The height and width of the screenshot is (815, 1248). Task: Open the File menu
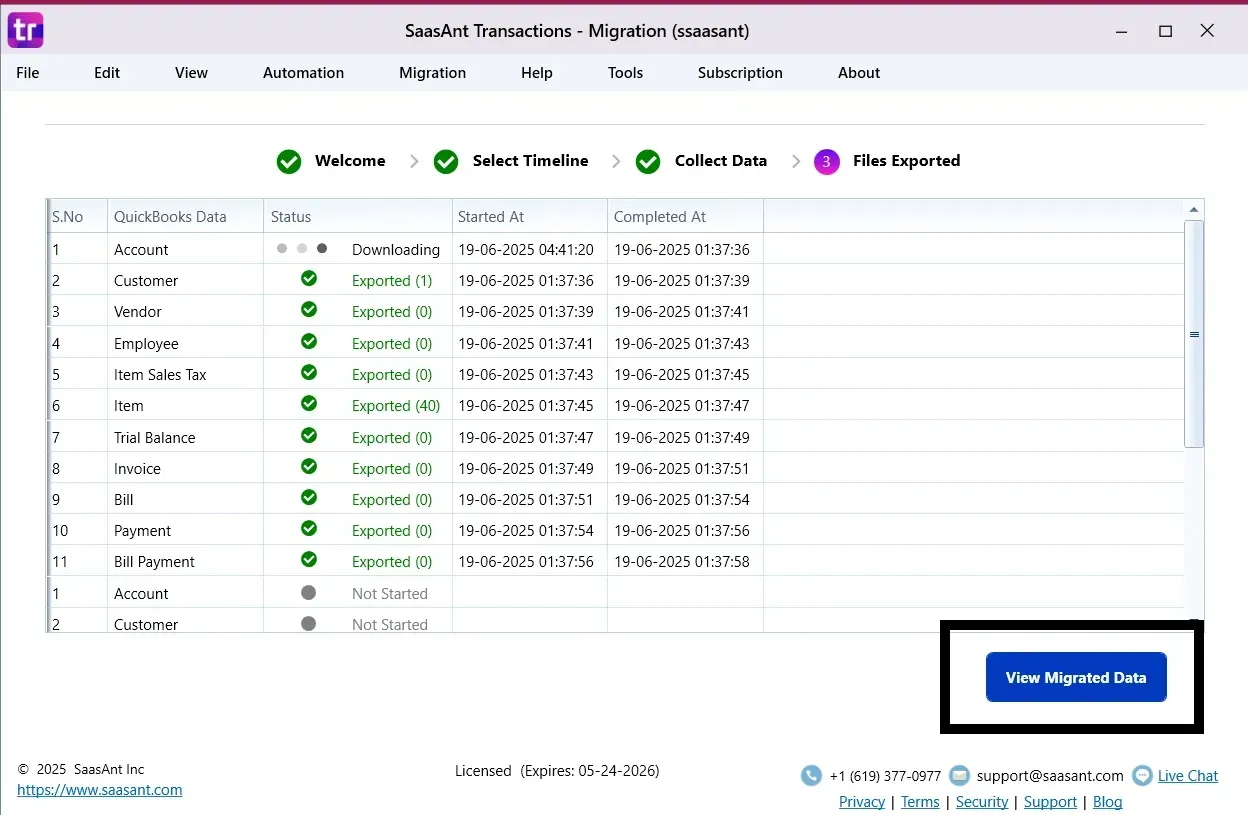click(28, 73)
